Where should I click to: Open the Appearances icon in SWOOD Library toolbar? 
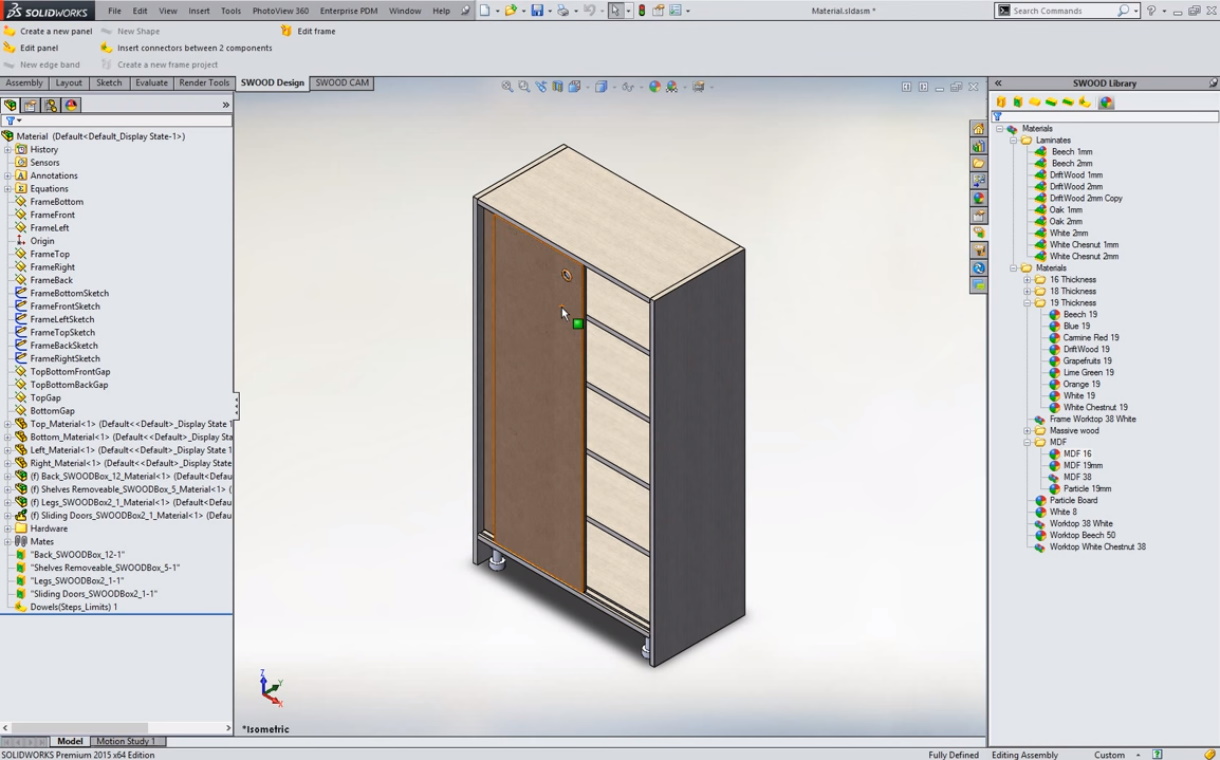tap(1106, 102)
